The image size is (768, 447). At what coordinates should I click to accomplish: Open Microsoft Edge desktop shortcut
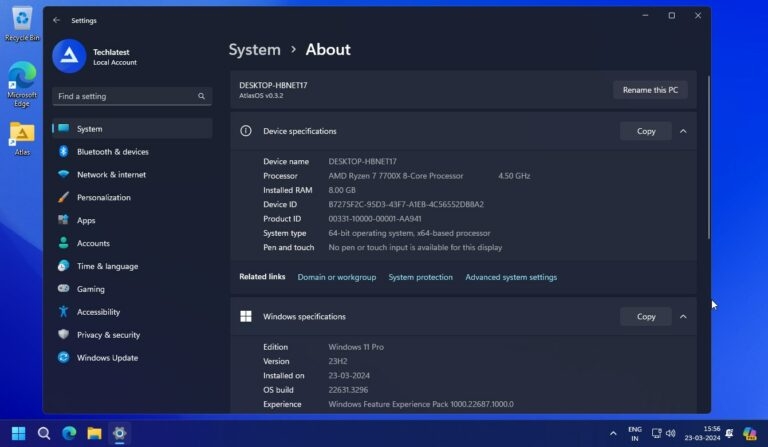(x=22, y=84)
